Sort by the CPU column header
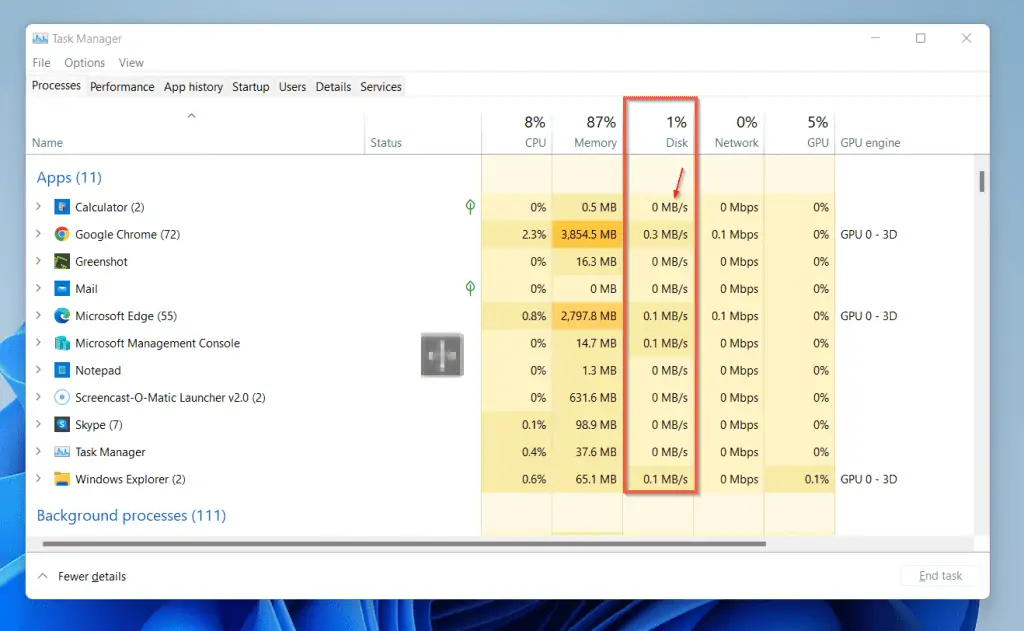Viewport: 1024px width, 631px height. click(x=517, y=131)
